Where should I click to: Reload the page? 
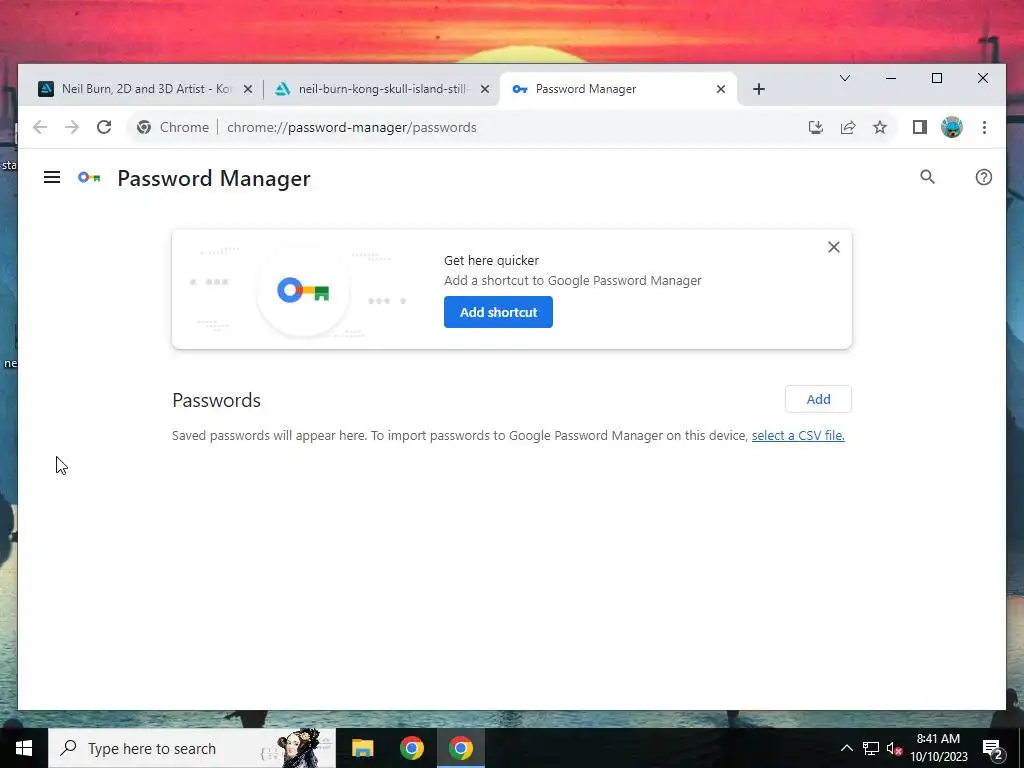click(104, 127)
